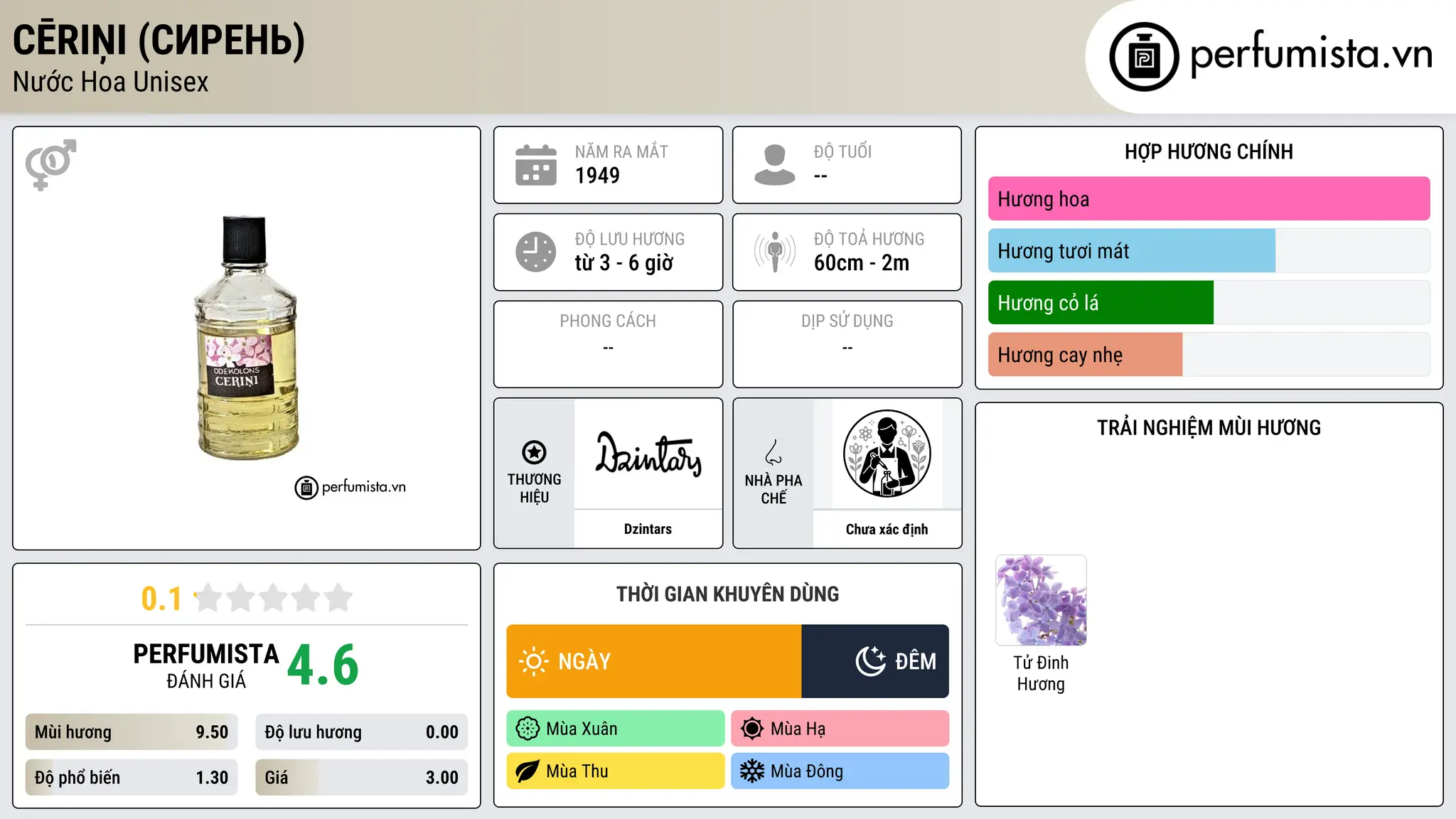Viewport: 1456px width, 819px height.
Task: Click the flower icon for Mùa Xuân
Action: coord(528,729)
